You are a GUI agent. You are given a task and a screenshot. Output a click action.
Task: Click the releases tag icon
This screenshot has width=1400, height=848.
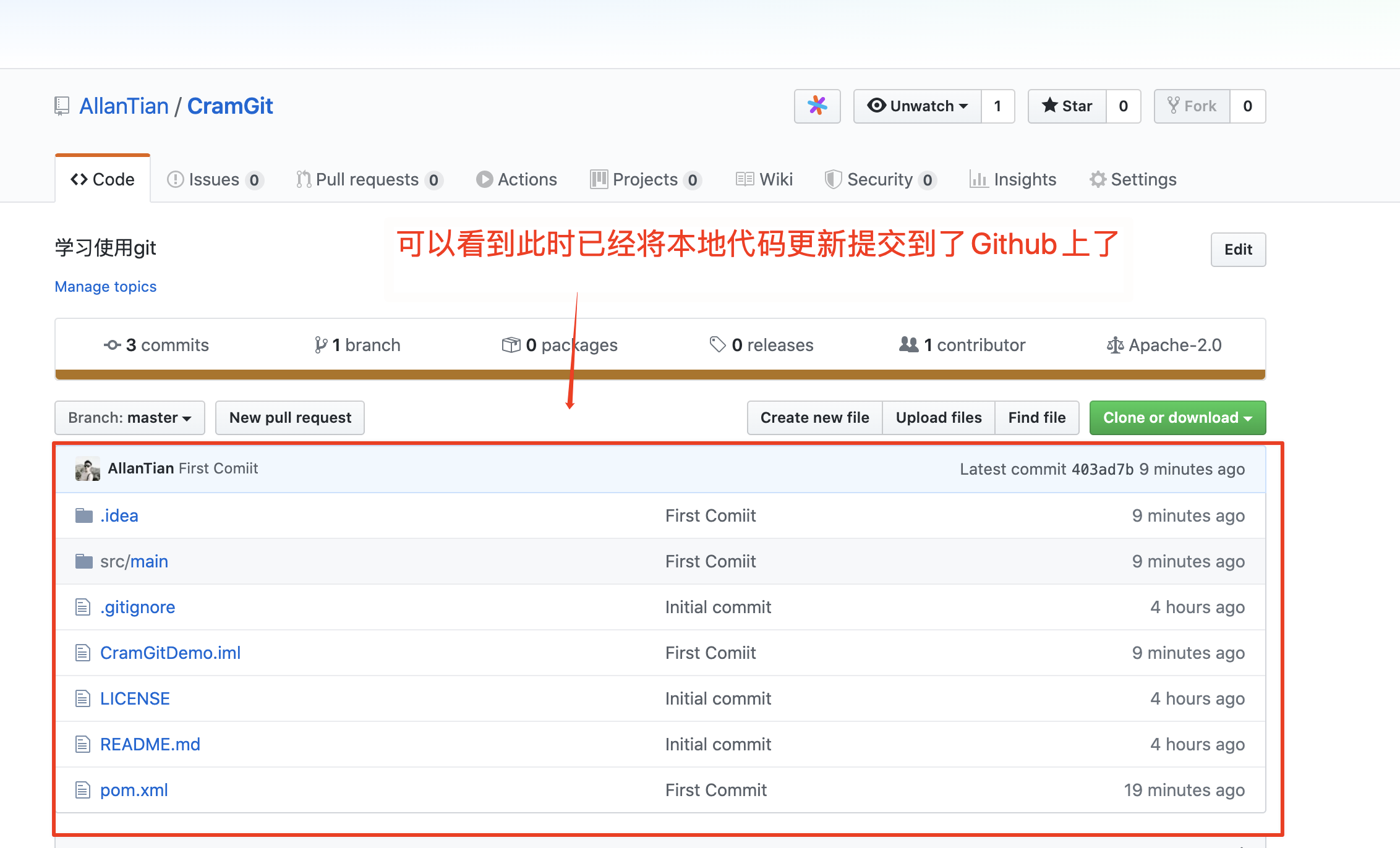(717, 344)
